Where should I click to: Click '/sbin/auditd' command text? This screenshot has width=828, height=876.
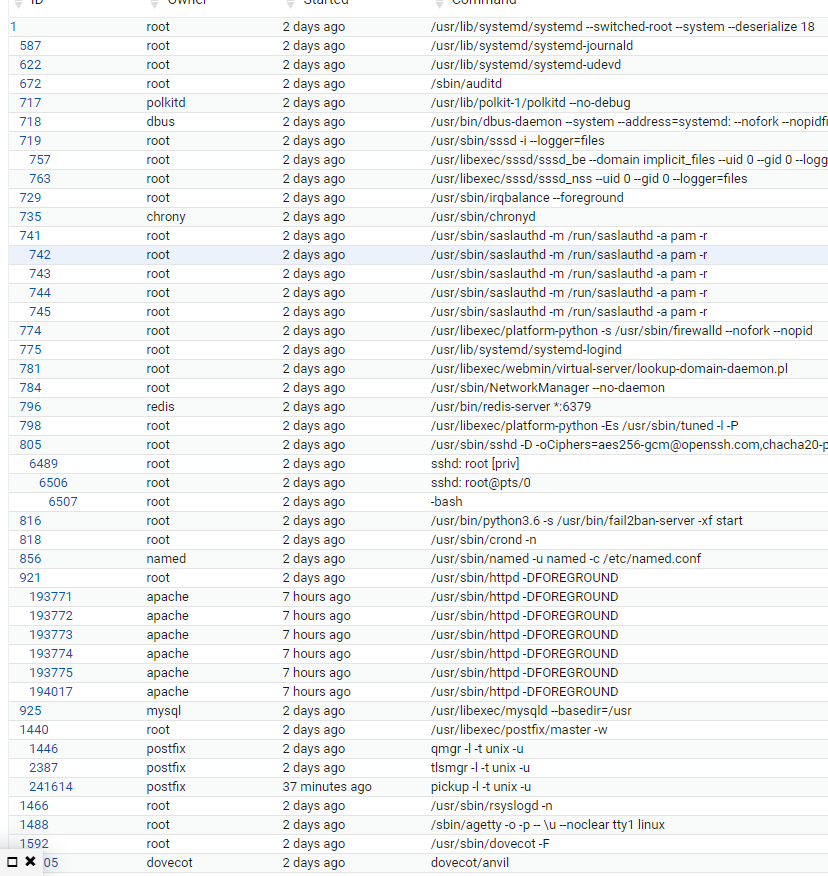tap(466, 84)
